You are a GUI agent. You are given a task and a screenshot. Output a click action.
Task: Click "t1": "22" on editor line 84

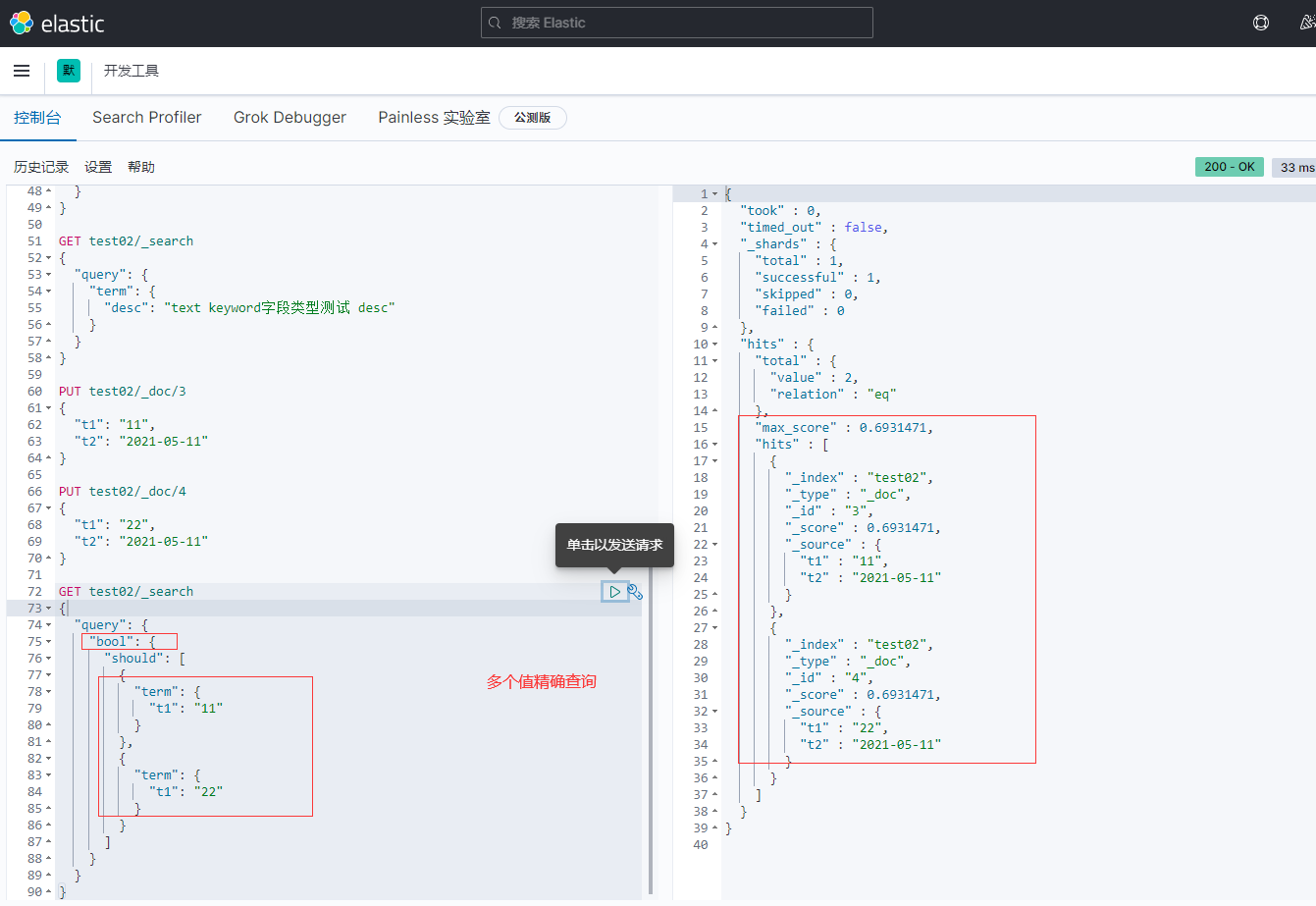pyautogui.click(x=185, y=792)
